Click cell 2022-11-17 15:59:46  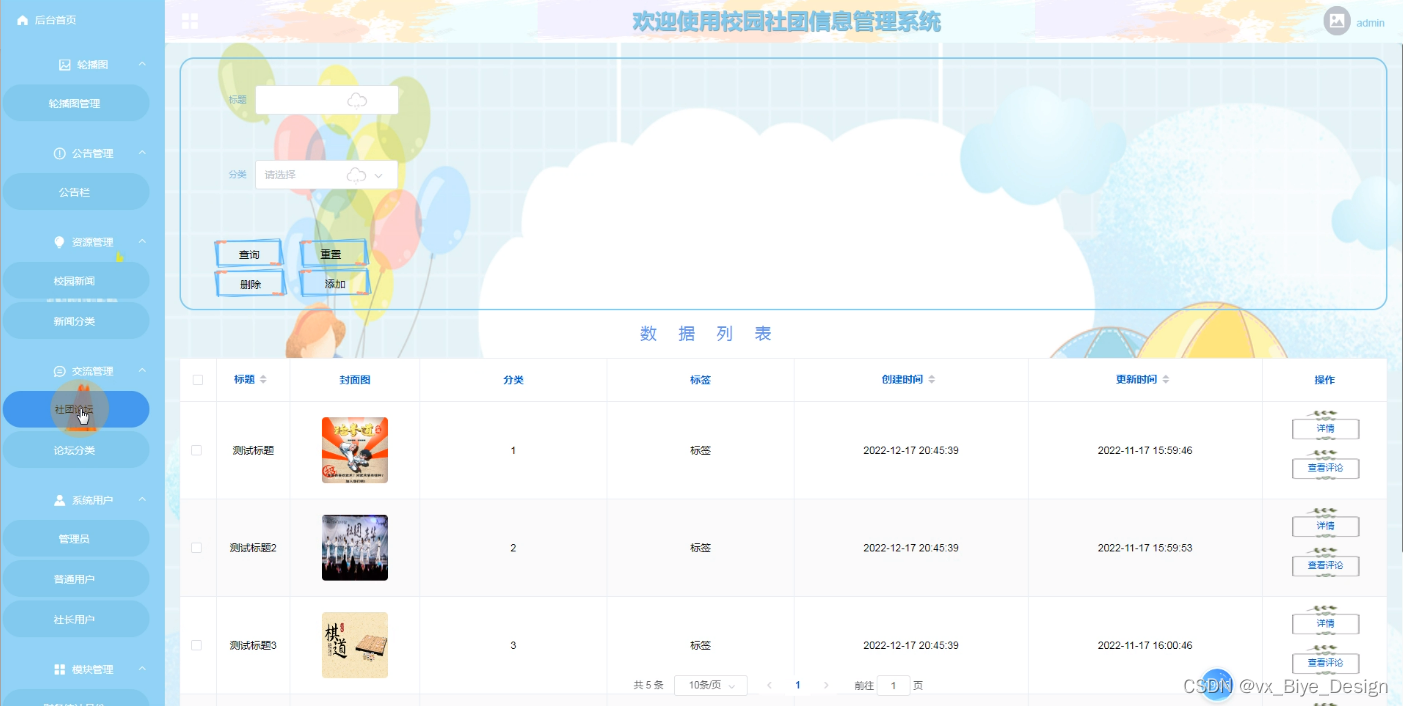tap(1145, 450)
